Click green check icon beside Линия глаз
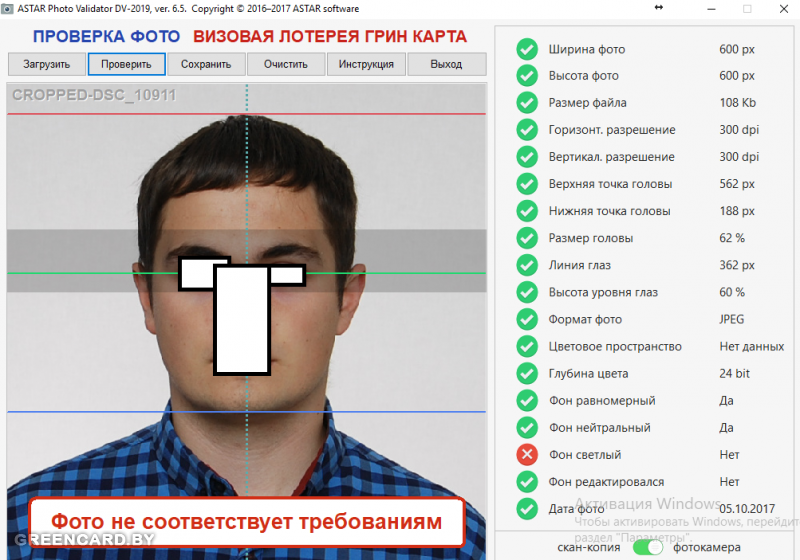 527,265
